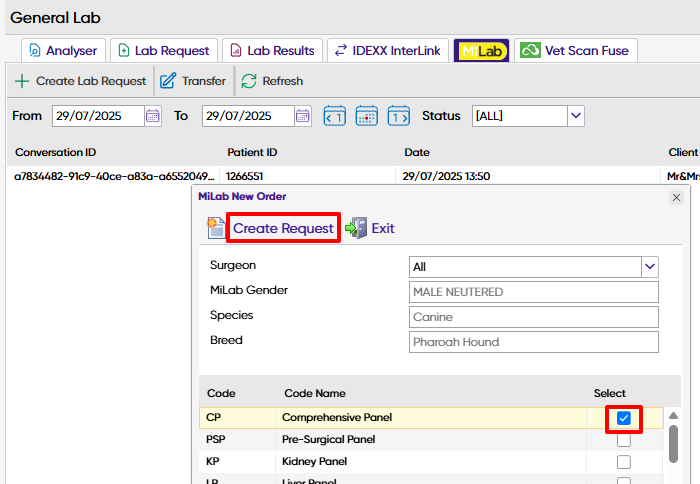Viewport: 700px width, 484px height.
Task: Click the PSP code cell
Action: (x=237, y=439)
